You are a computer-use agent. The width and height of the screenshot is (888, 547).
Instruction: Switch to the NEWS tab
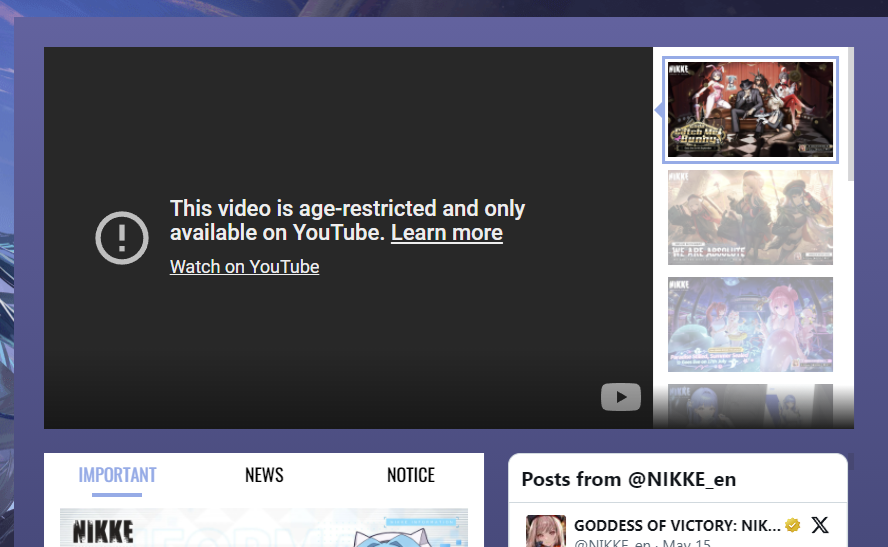[264, 475]
